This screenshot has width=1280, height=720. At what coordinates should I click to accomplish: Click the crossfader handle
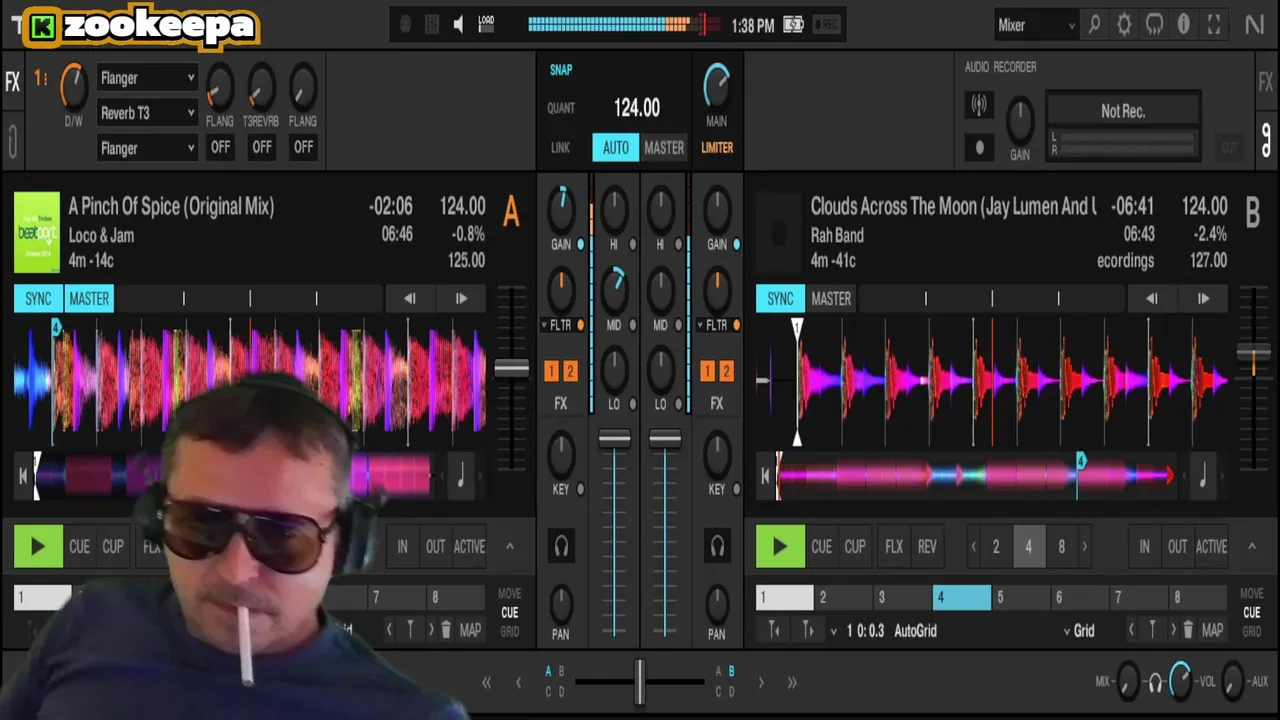tap(639, 682)
